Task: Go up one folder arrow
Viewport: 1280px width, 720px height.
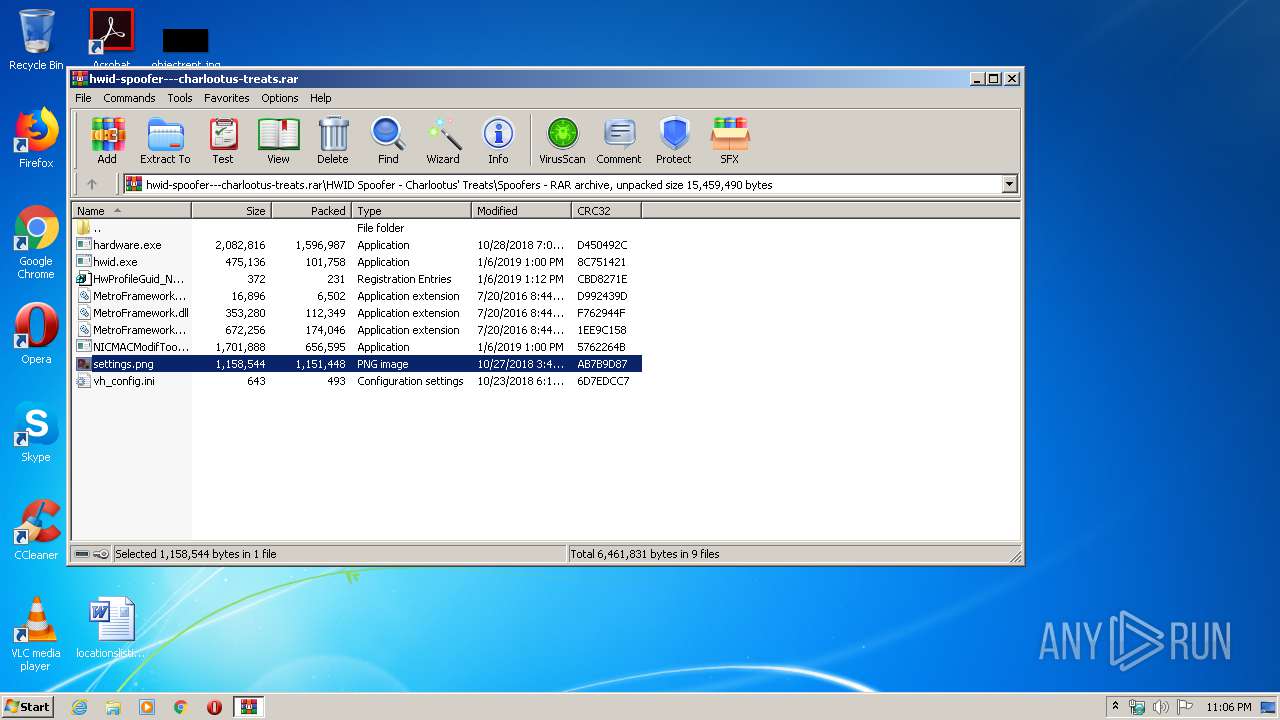Action: [x=92, y=184]
